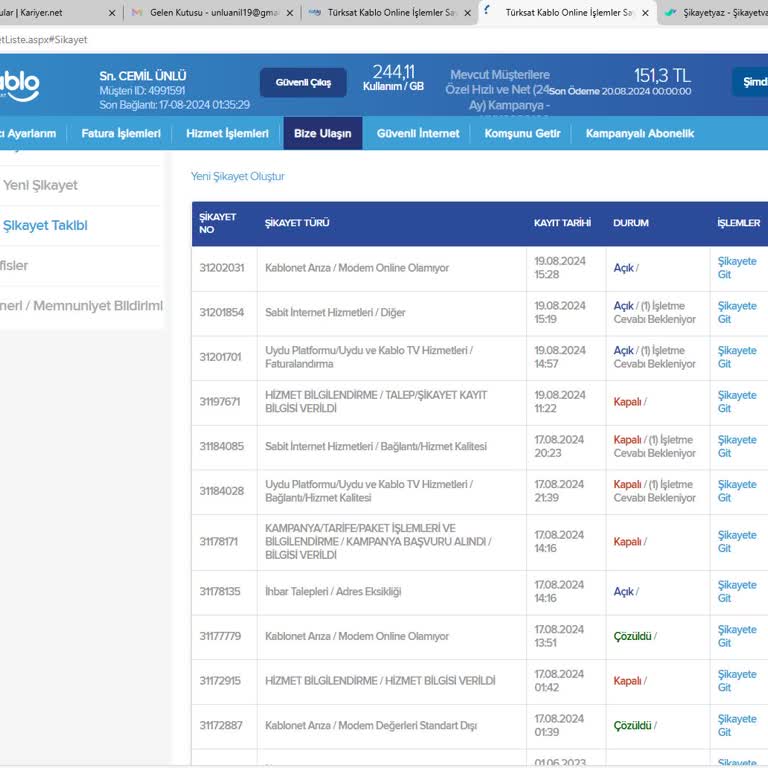Click the Çözüldü status of complaint 31177779
This screenshot has width=768, height=768.
coord(632,636)
